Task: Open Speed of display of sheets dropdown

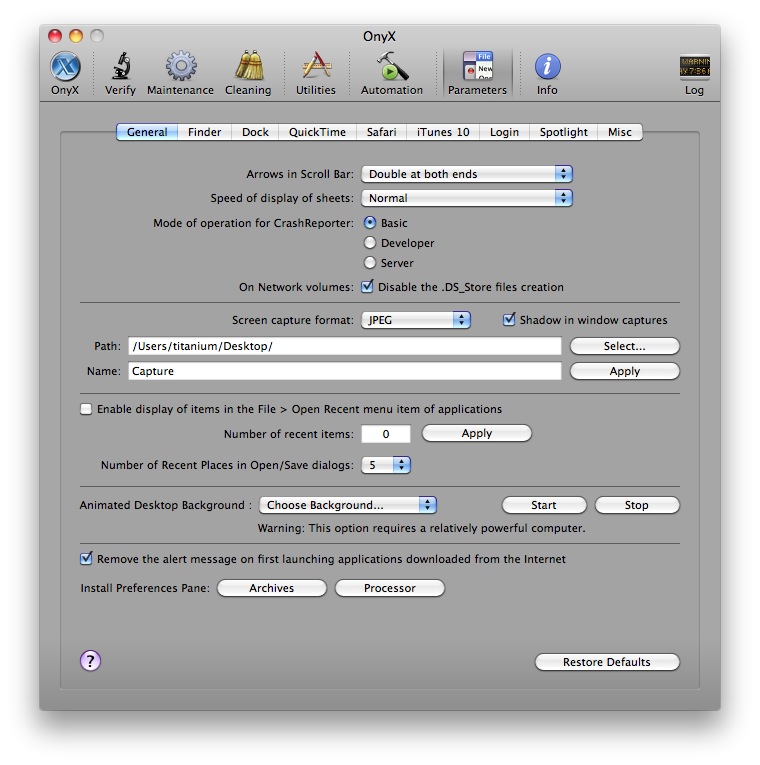Action: (x=467, y=198)
